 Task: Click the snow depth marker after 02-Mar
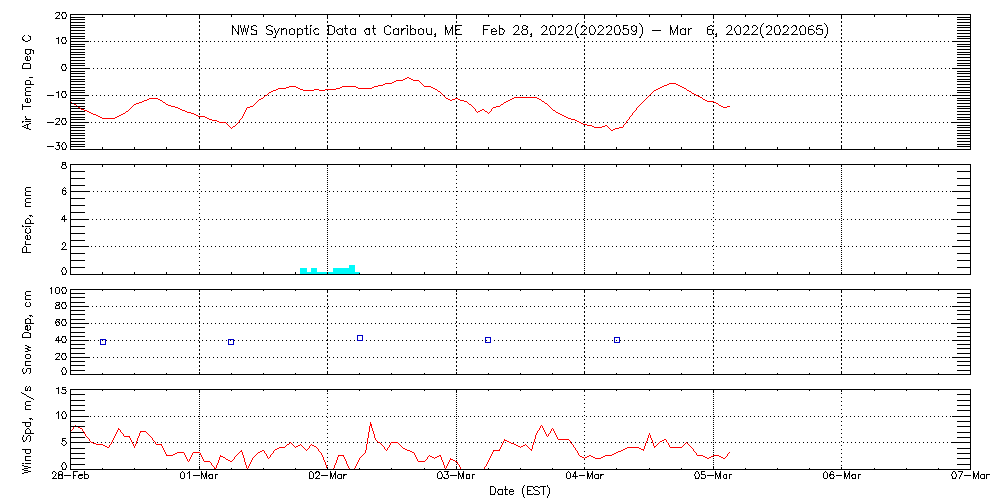click(x=360, y=338)
